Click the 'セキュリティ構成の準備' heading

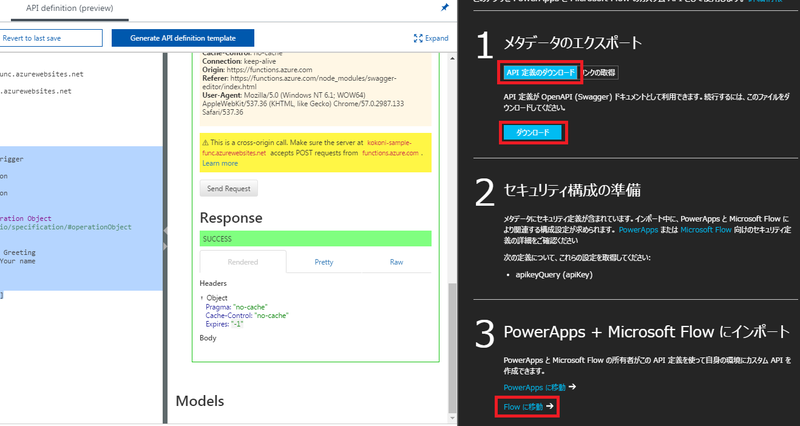572,190
